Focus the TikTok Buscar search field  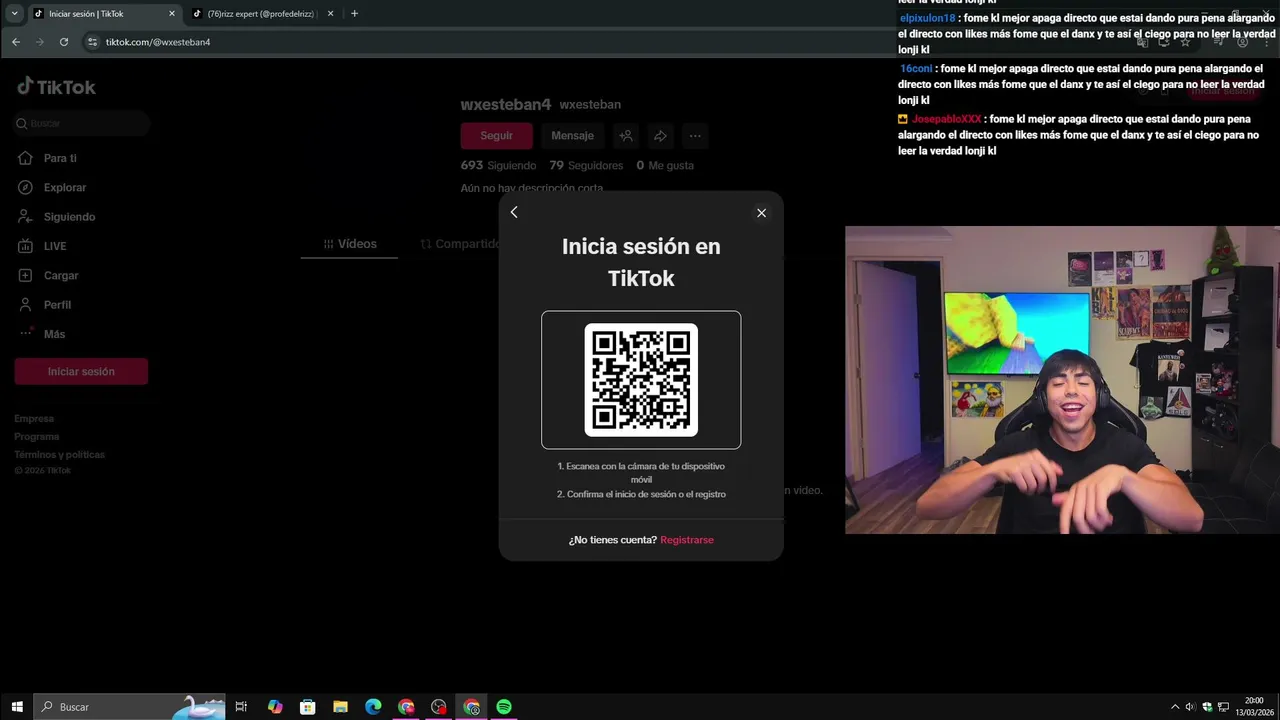[82, 123]
